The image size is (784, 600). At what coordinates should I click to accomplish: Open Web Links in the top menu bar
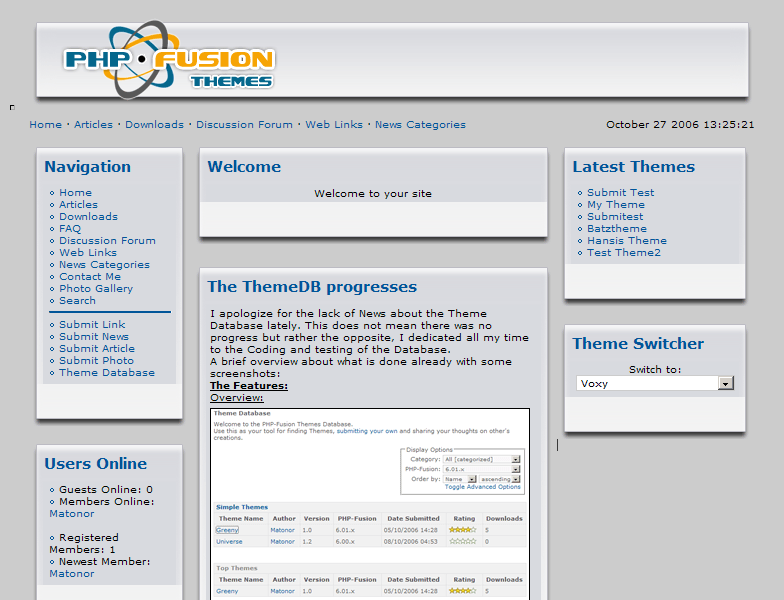(x=334, y=124)
